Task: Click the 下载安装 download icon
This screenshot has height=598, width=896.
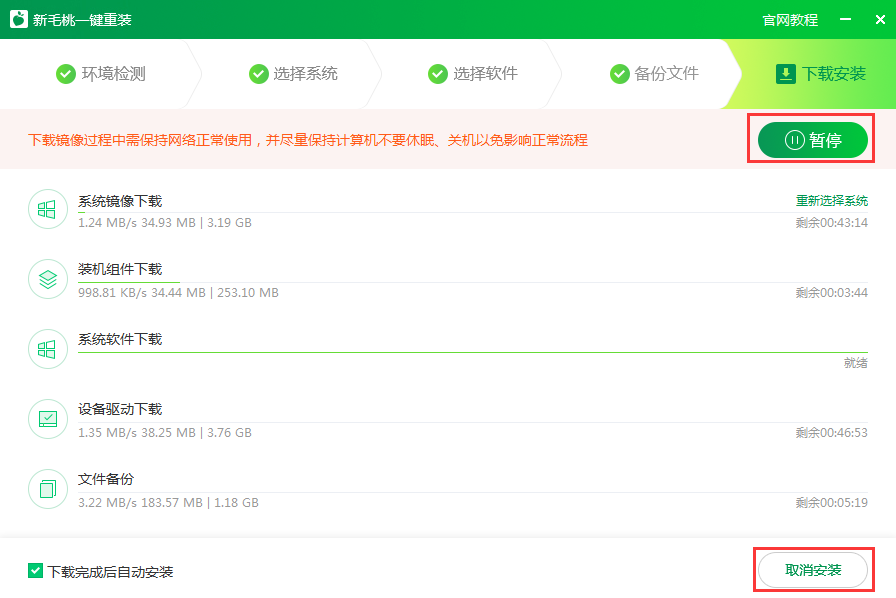Action: point(786,74)
